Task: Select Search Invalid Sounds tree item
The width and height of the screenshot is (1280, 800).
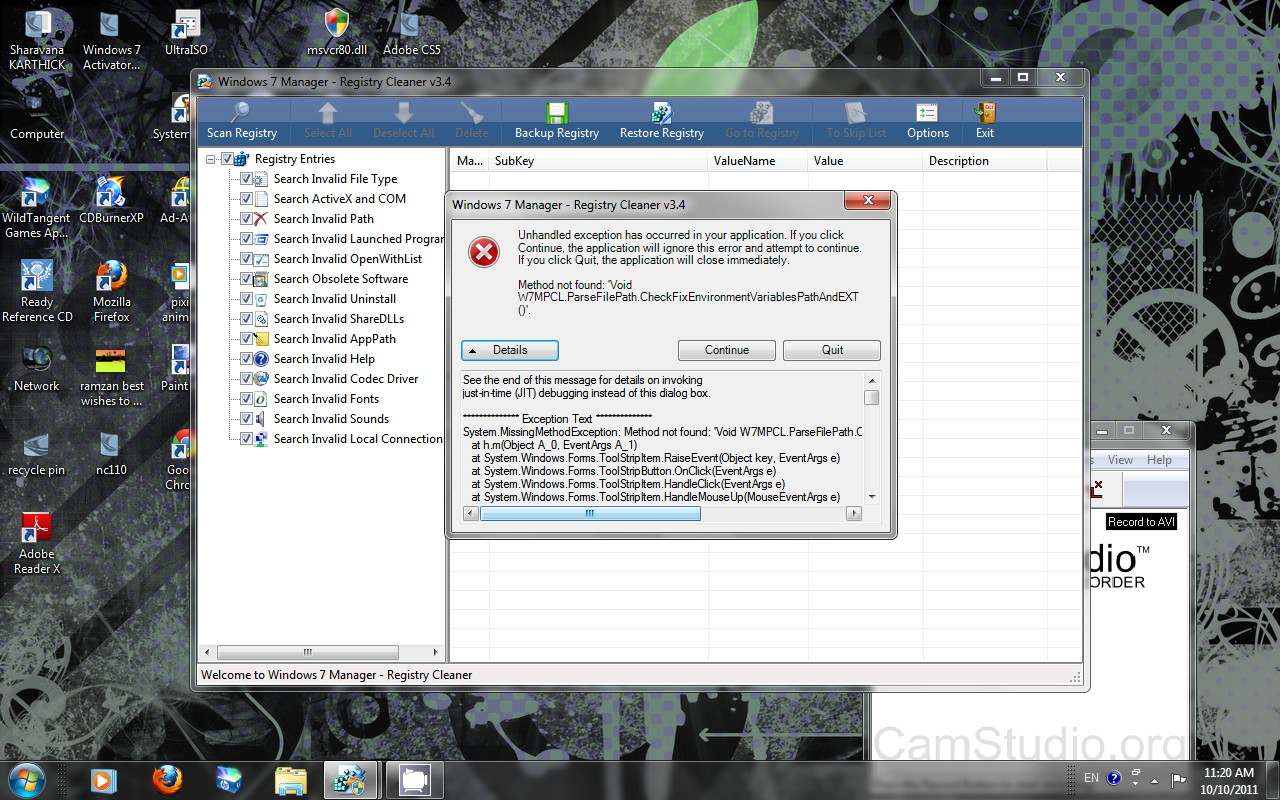Action: click(x=331, y=419)
